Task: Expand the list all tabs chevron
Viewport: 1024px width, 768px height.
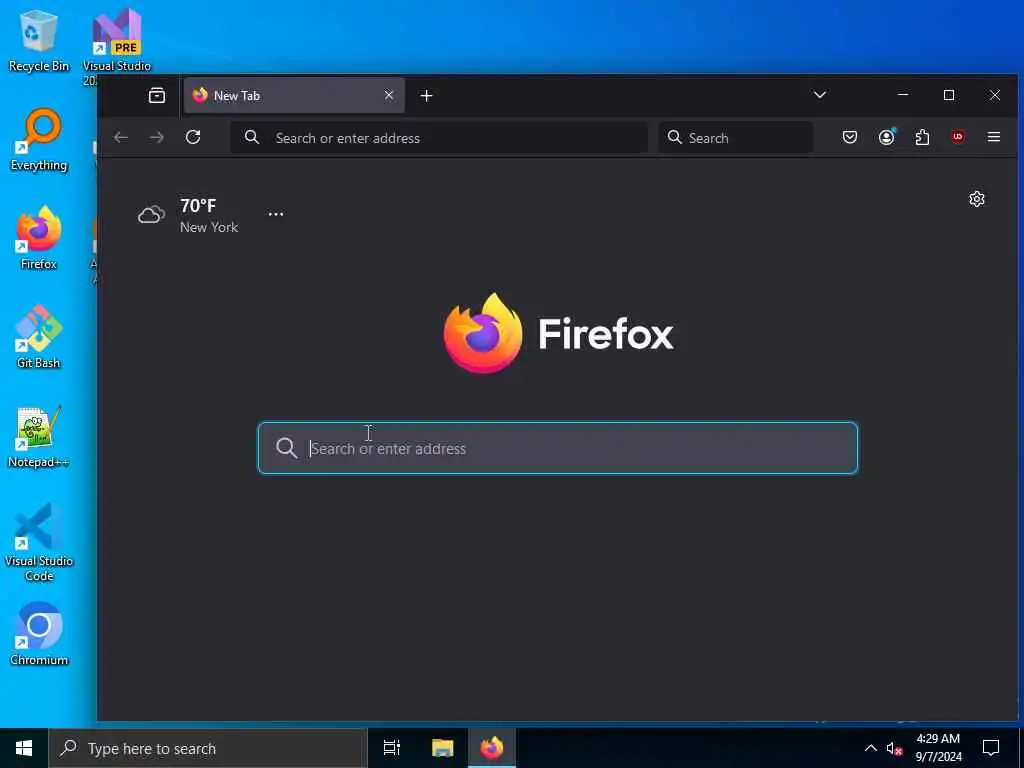Action: point(820,95)
